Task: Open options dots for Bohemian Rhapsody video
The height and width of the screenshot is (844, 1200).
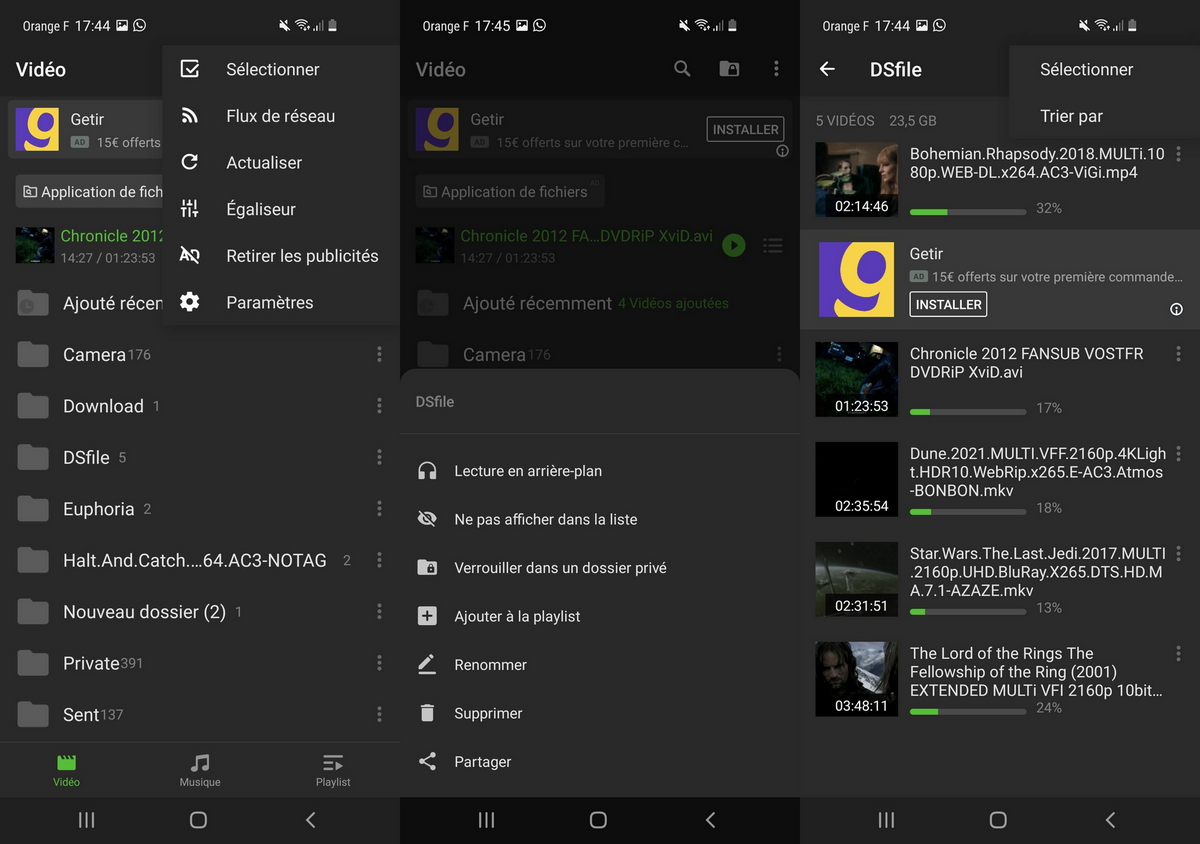Action: [1179, 154]
